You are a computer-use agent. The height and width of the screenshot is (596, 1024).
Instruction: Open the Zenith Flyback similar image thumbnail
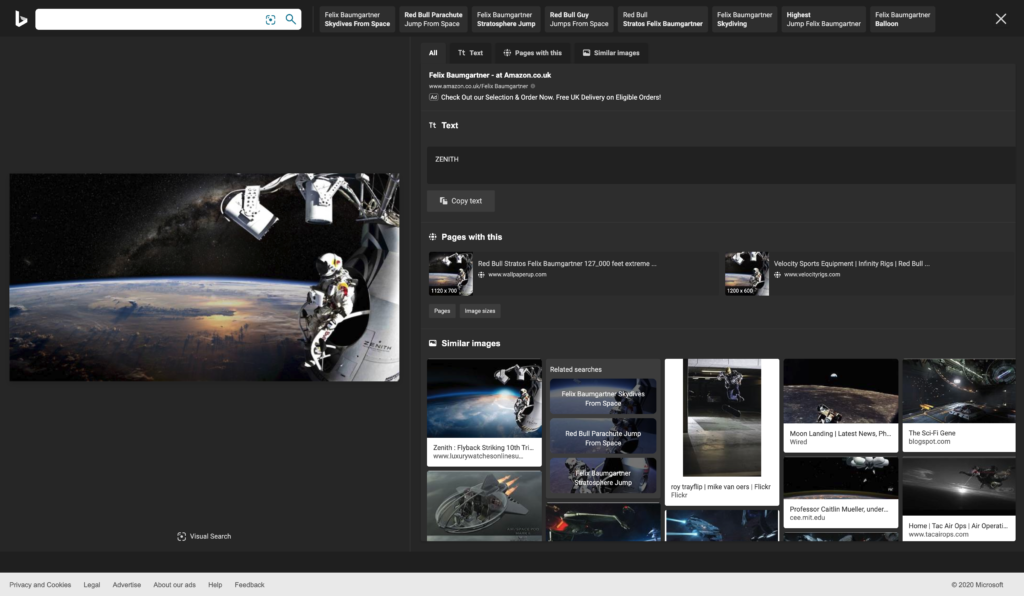point(484,399)
